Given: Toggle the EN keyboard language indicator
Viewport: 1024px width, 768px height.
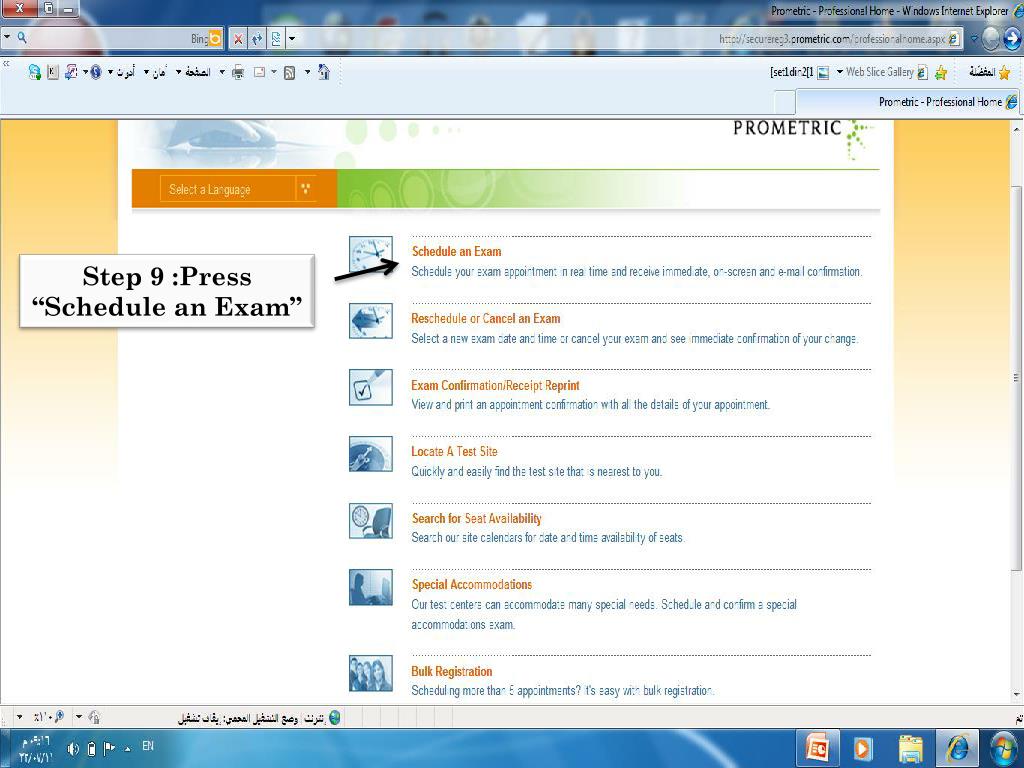Looking at the screenshot, I should point(145,747).
